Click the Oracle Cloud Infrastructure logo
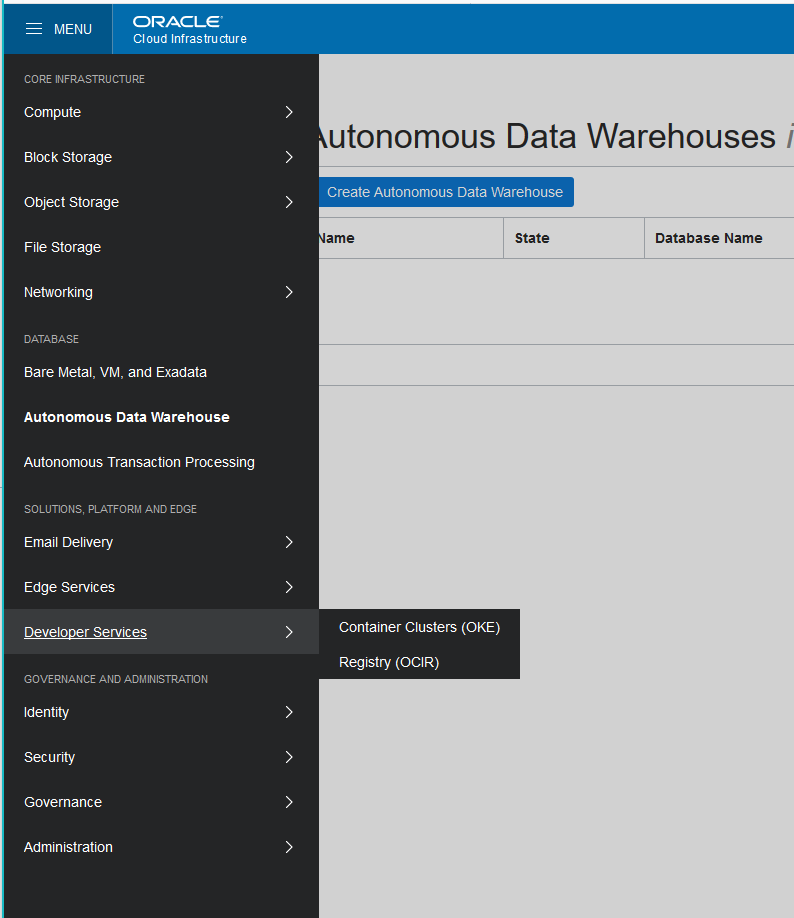This screenshot has width=794, height=918. click(189, 30)
